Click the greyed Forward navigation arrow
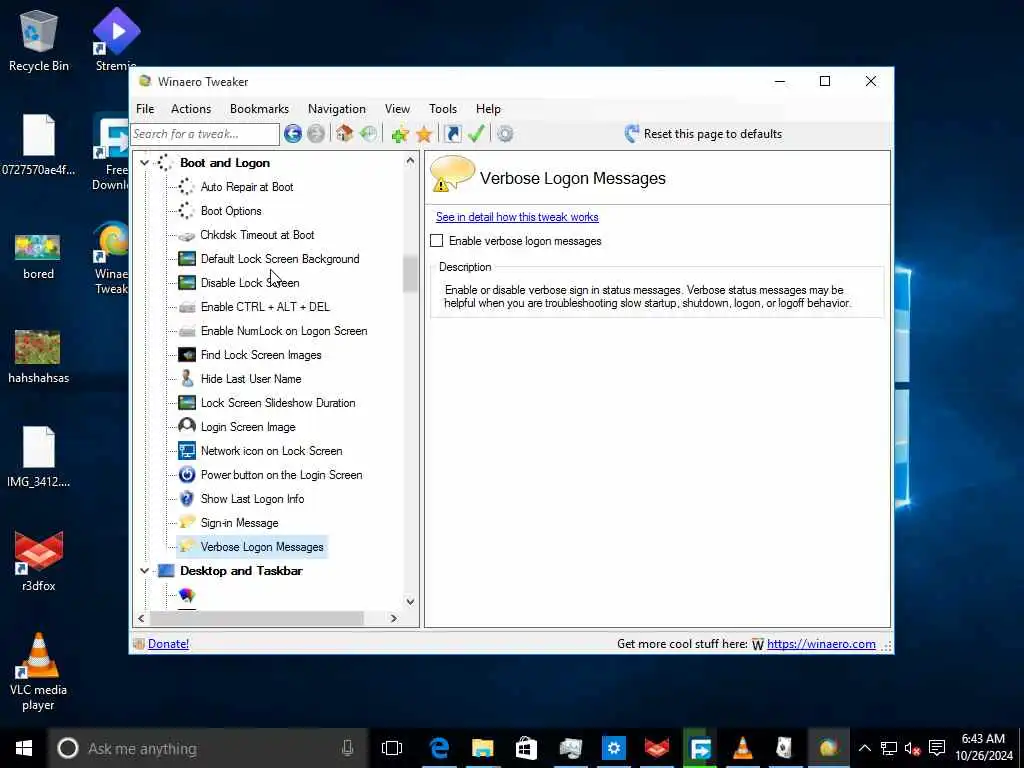 (316, 134)
